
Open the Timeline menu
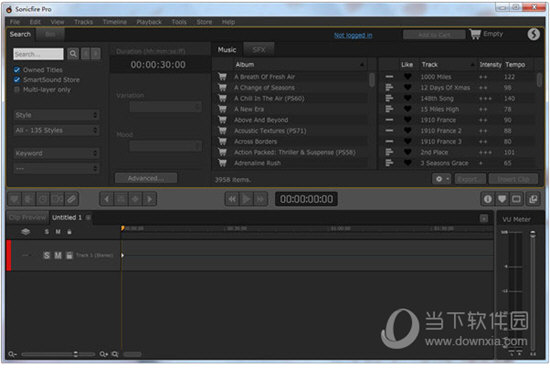(x=115, y=22)
